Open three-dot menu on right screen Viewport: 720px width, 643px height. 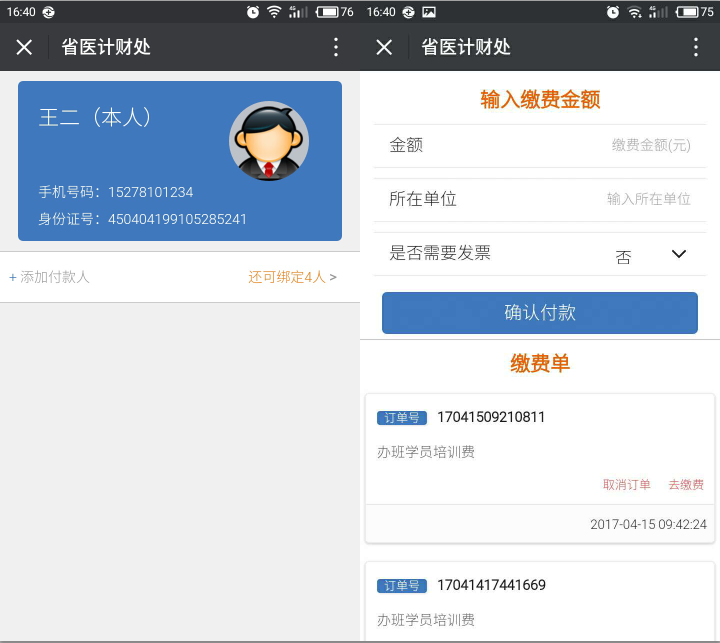coord(696,47)
